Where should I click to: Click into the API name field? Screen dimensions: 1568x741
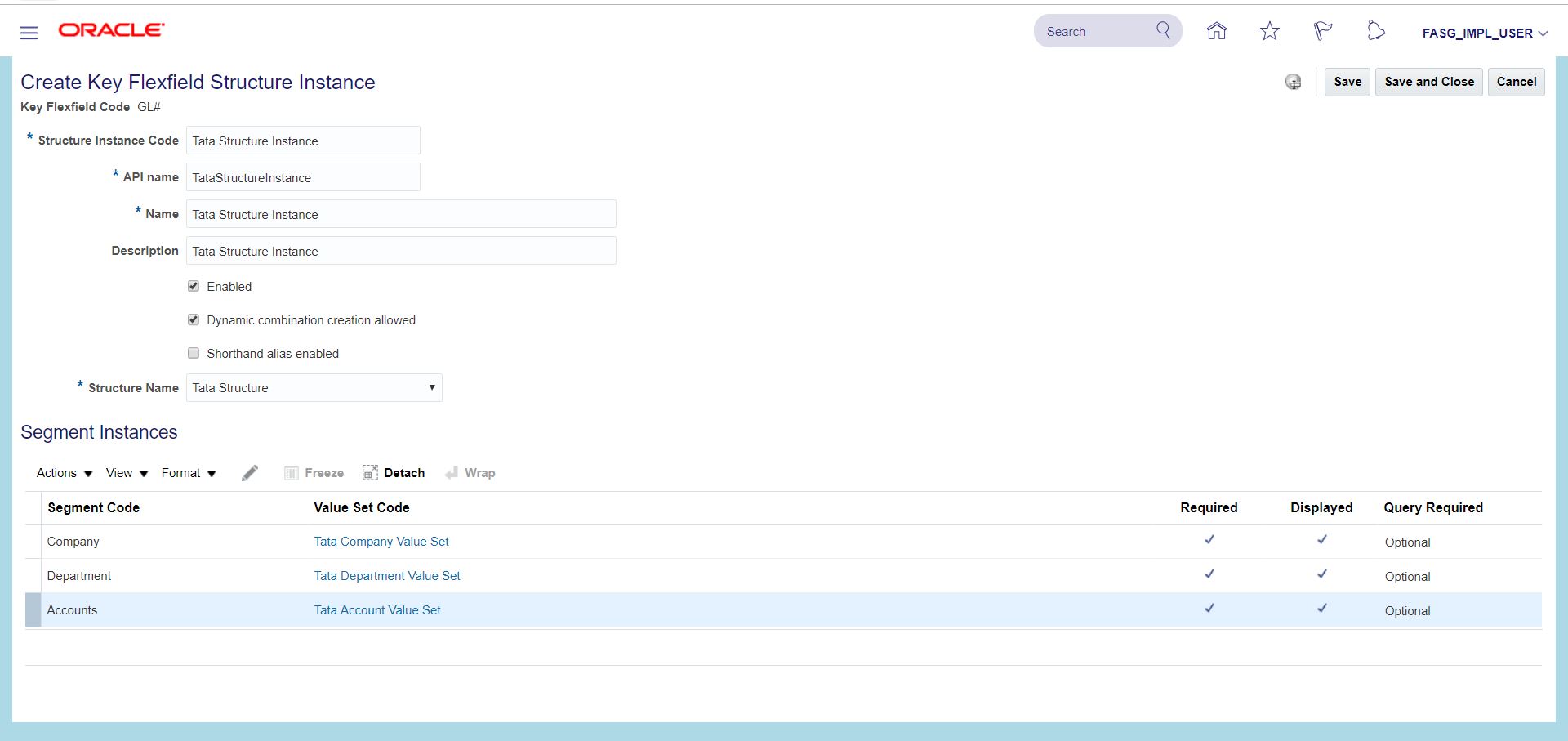303,177
